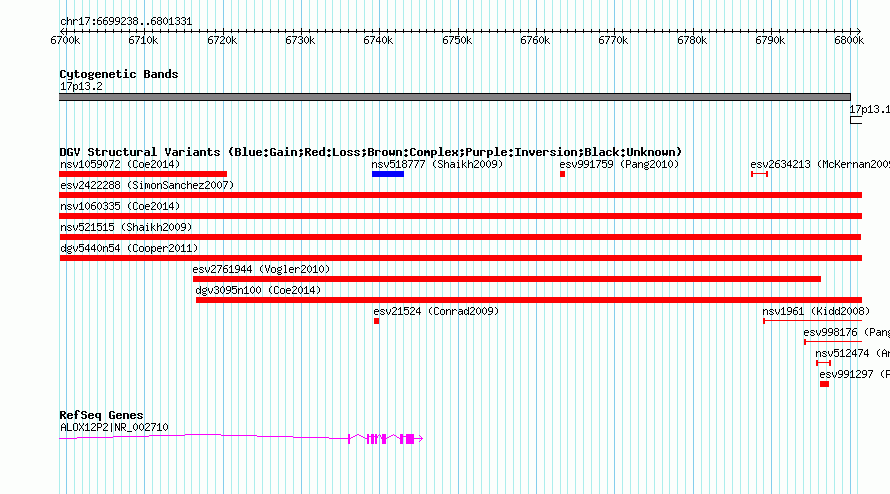Click the 17p13.1 band box
Image resolution: width=890 pixels, height=494 pixels.
(855, 120)
